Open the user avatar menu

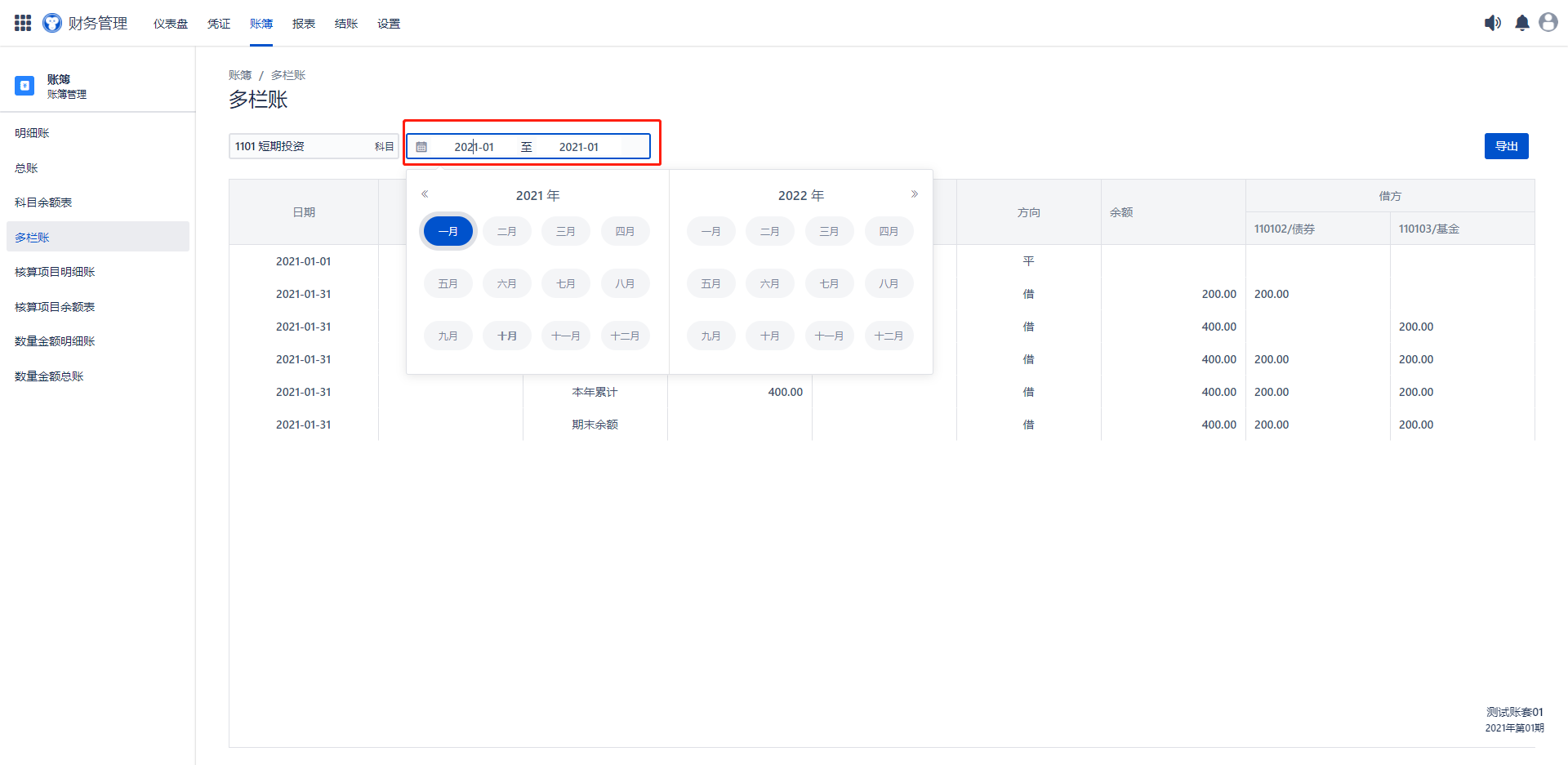pyautogui.click(x=1548, y=23)
